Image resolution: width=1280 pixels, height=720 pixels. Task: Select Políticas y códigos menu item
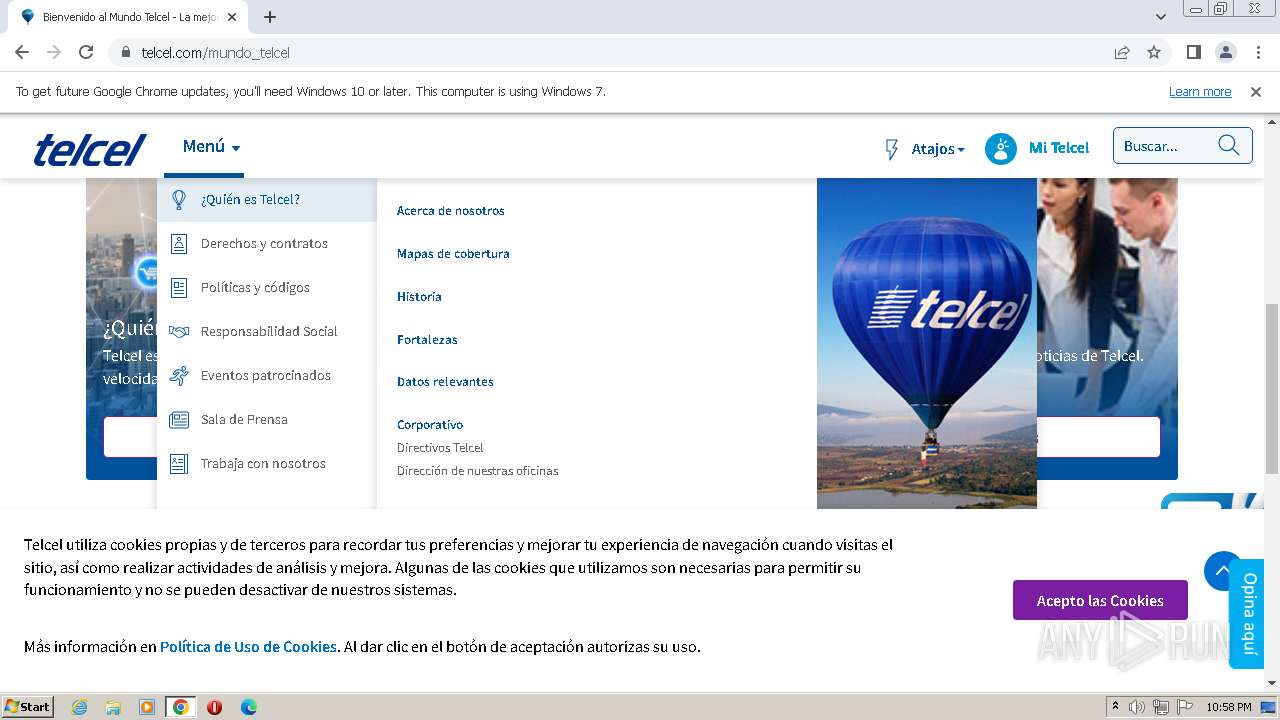(x=266, y=287)
